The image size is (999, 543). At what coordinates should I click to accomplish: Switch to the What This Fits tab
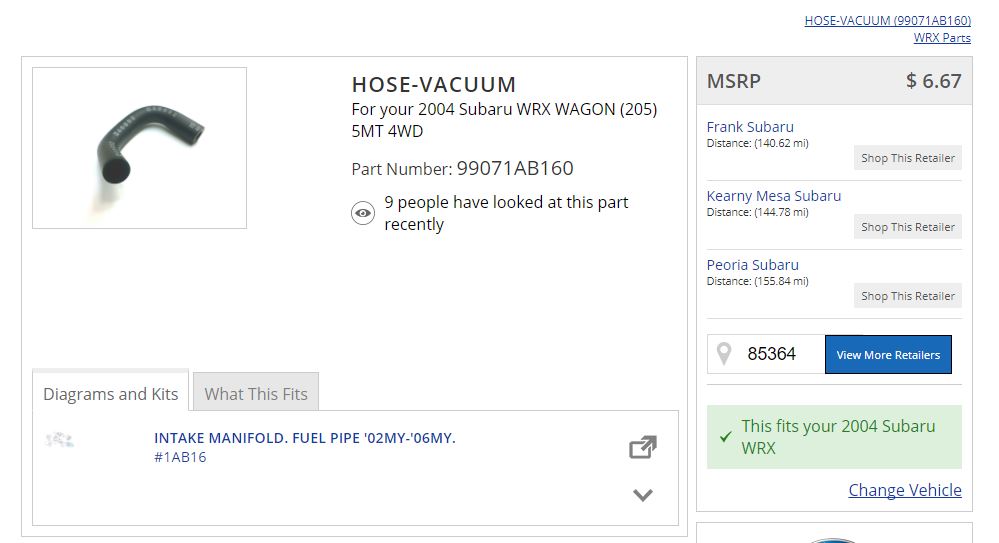tap(256, 393)
